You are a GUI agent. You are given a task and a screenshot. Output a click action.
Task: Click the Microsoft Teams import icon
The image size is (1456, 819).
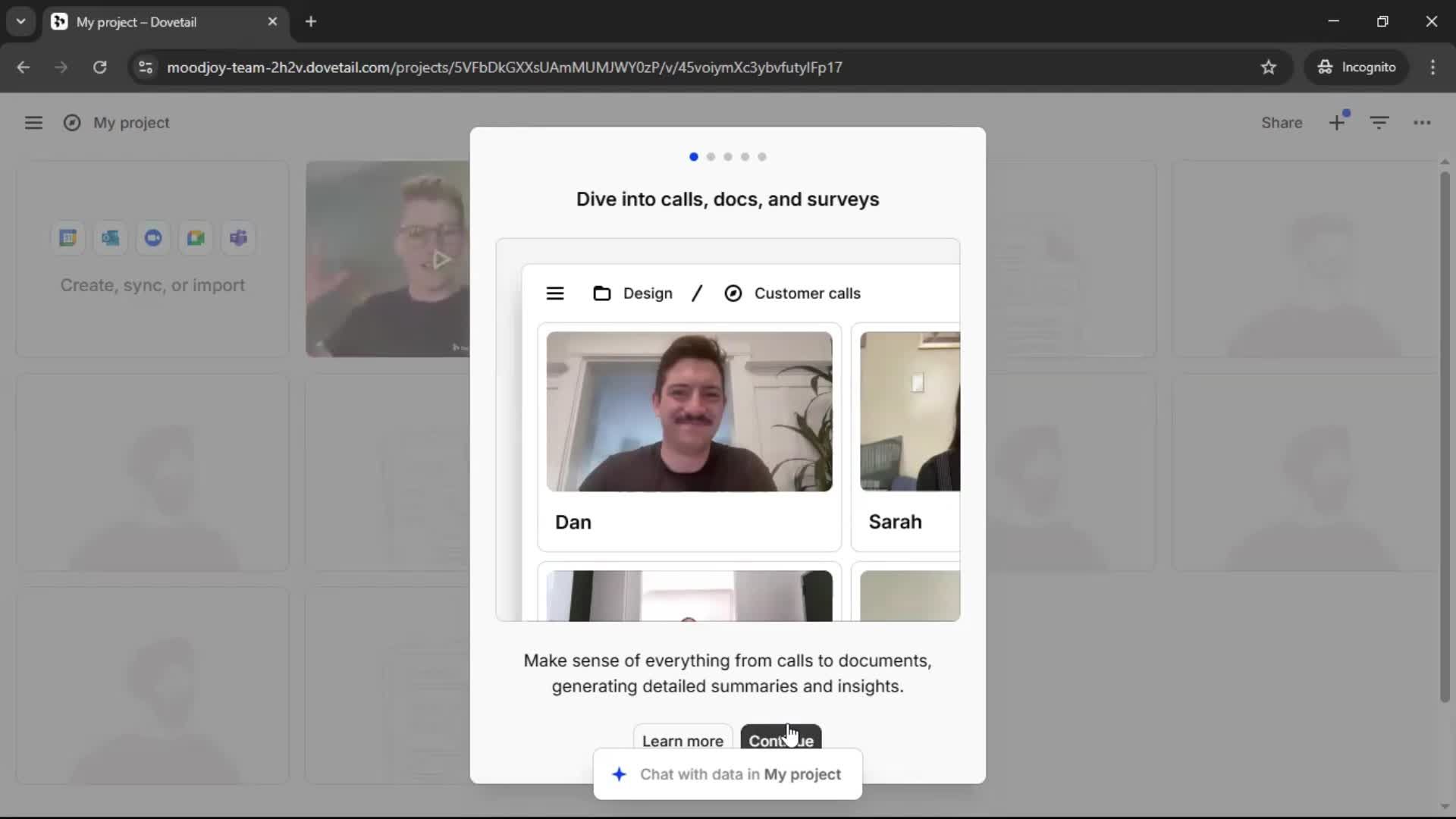pos(238,238)
